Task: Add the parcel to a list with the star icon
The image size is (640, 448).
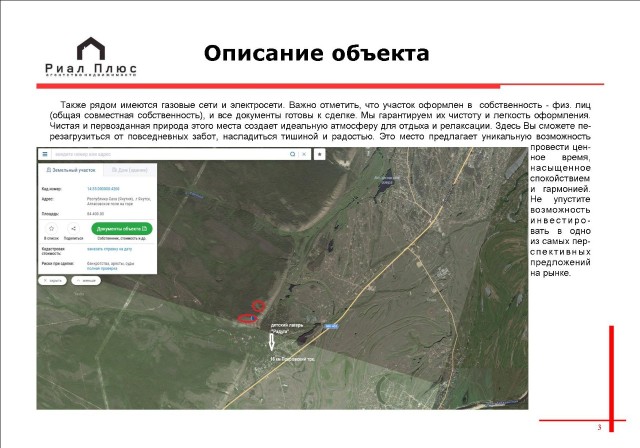Action: coord(51,228)
